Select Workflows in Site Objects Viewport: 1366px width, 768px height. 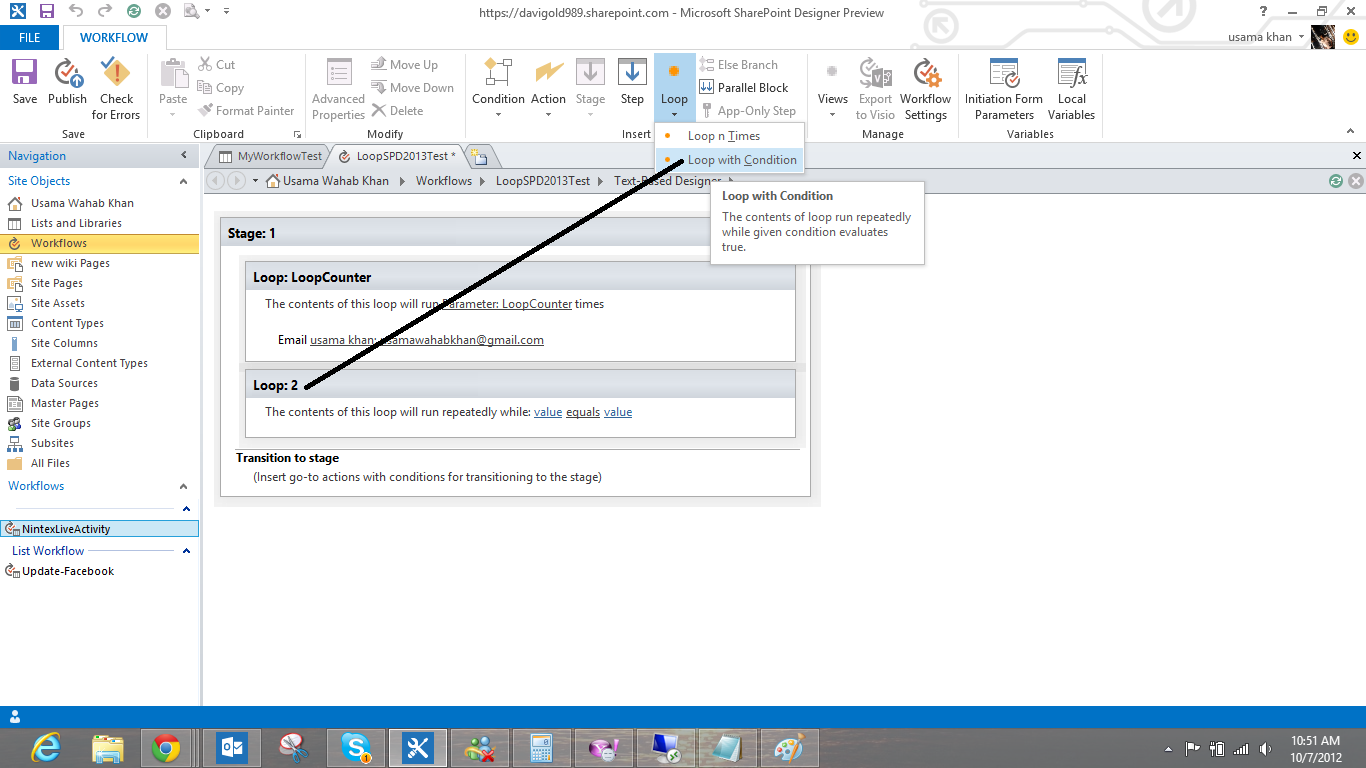100,243
